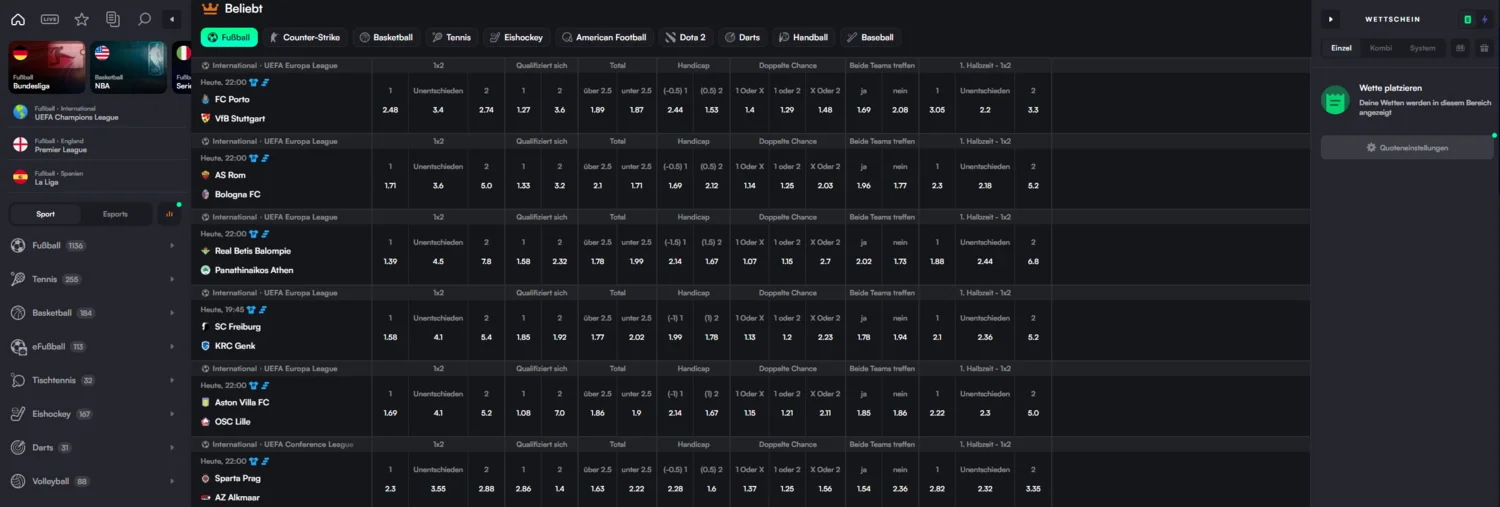
Task: Select the Handball tab
Action: point(804,38)
